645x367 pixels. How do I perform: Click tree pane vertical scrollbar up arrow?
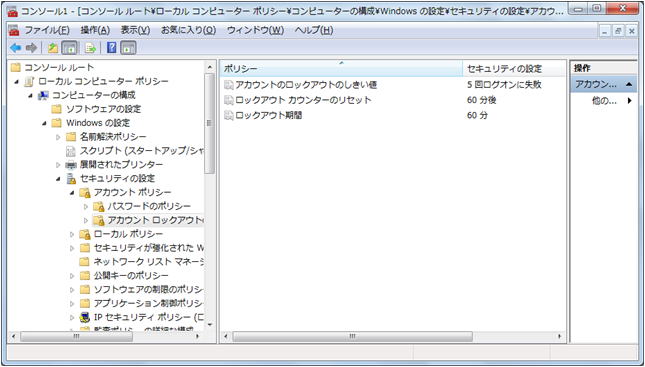pos(210,67)
